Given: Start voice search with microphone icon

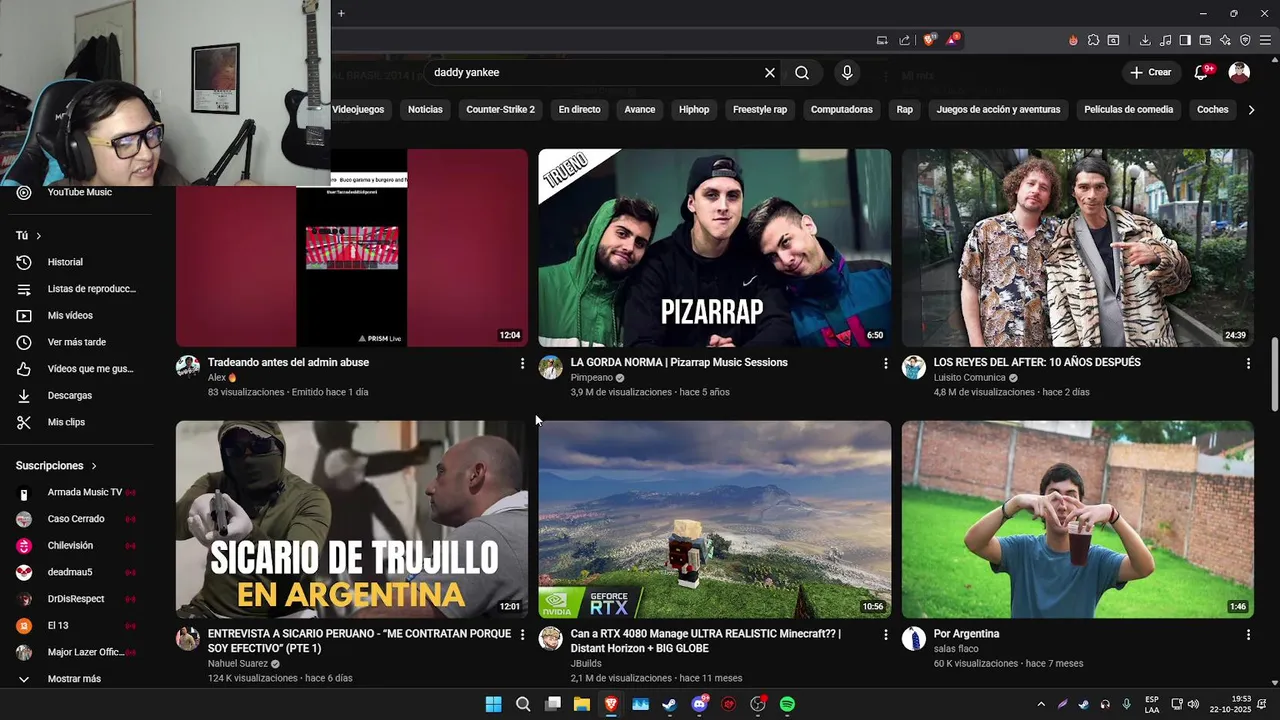Looking at the screenshot, I should pos(847,73).
